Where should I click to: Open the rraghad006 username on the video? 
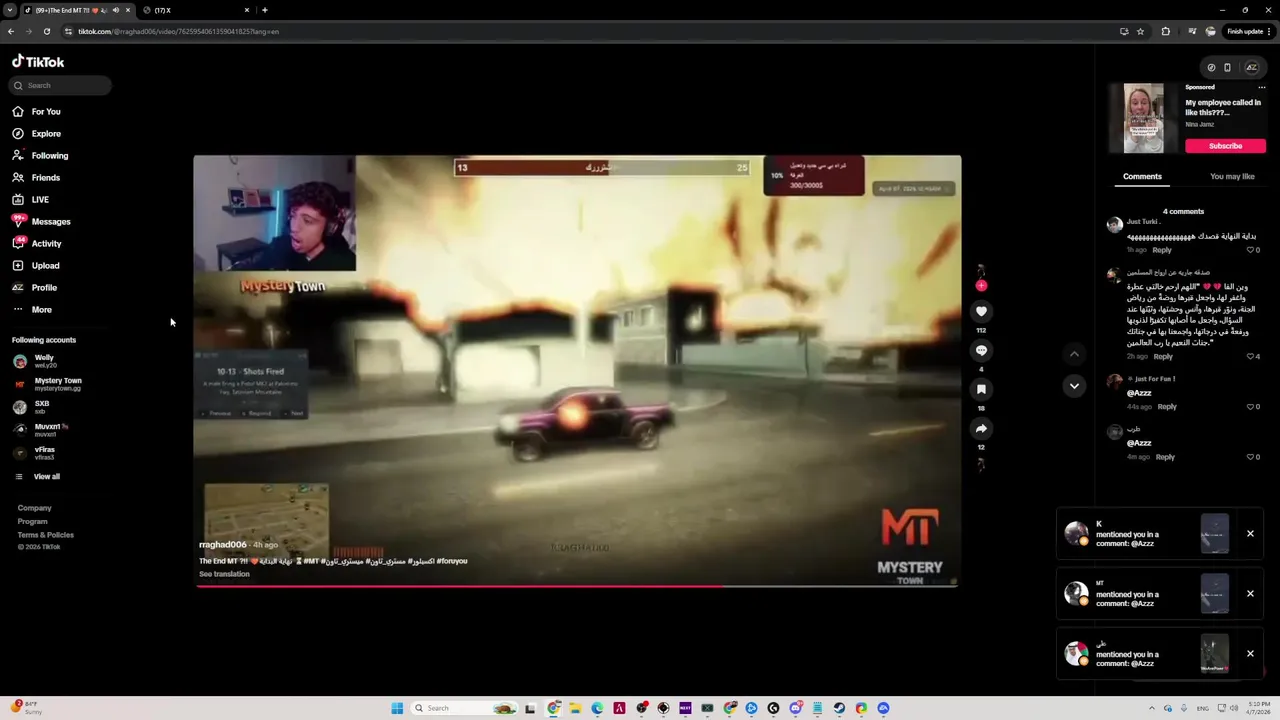(222, 545)
